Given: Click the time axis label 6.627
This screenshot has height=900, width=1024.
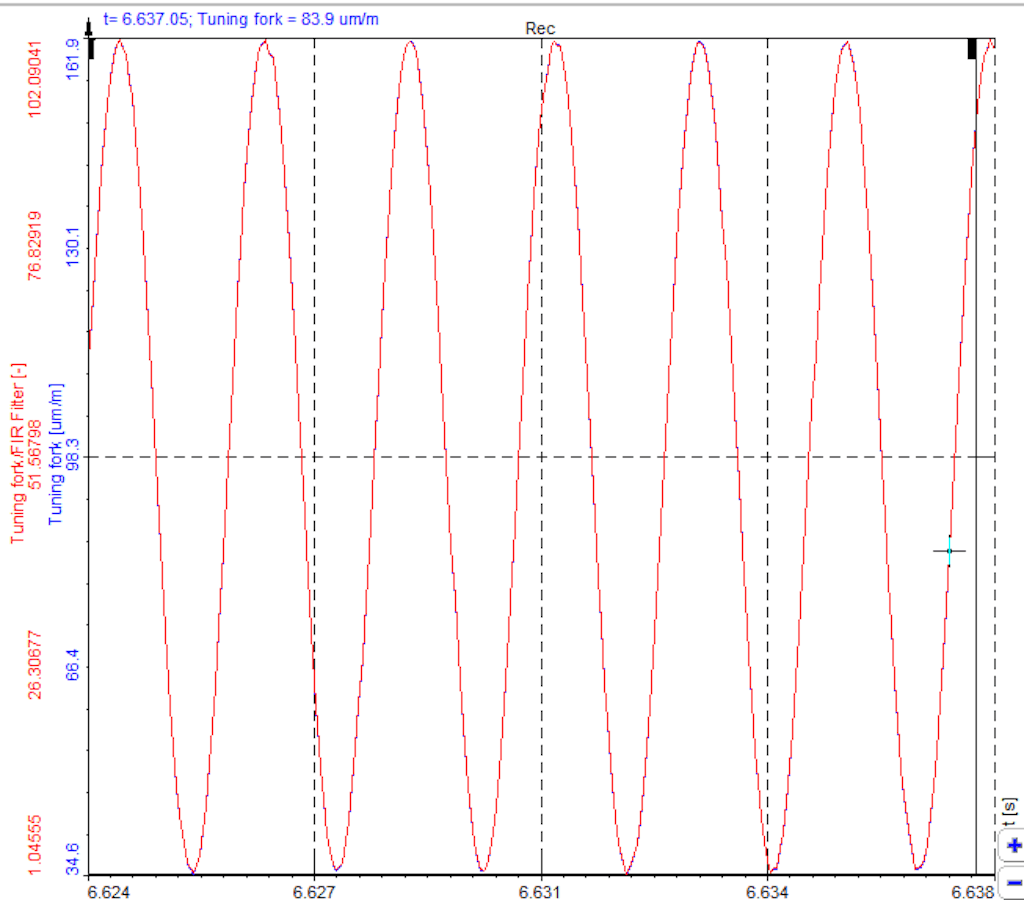Looking at the screenshot, I should pyautogui.click(x=313, y=892).
